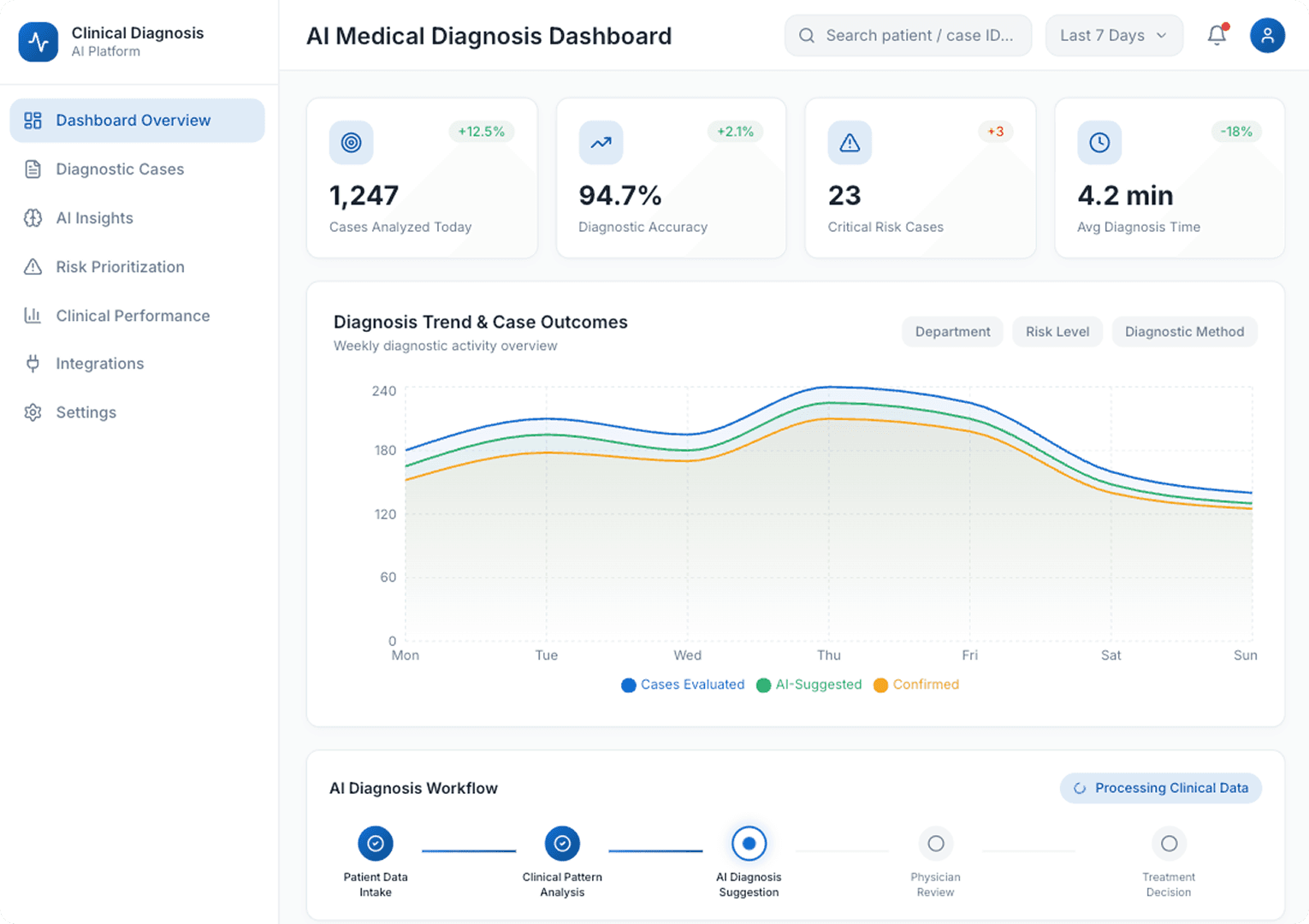Image resolution: width=1309 pixels, height=924 pixels.
Task: Open the Department filter
Action: pos(952,331)
